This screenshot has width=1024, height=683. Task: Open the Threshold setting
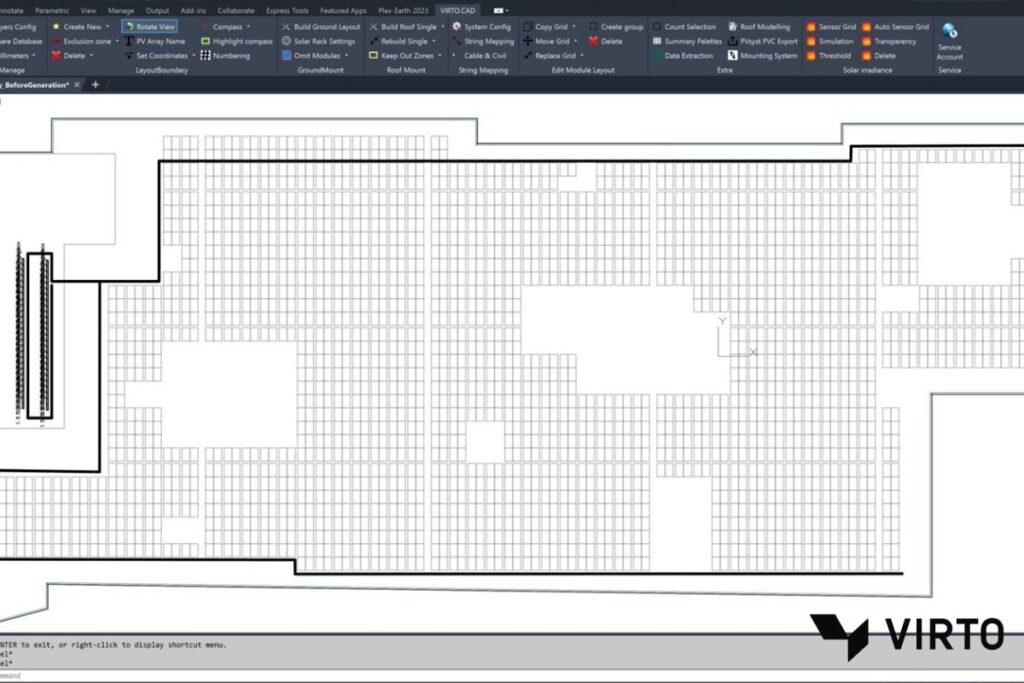tap(829, 56)
